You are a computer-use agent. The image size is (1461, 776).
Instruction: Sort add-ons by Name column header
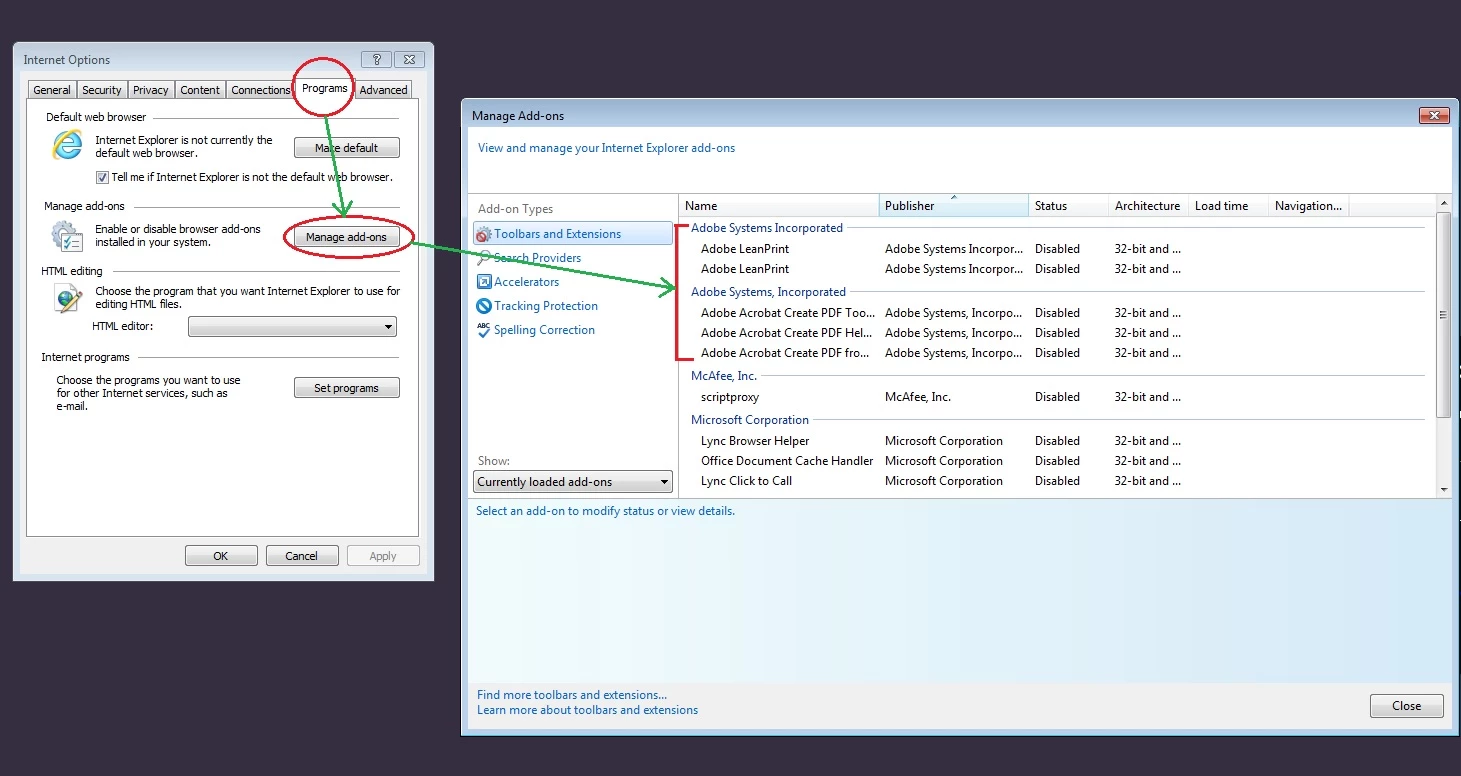(x=779, y=206)
